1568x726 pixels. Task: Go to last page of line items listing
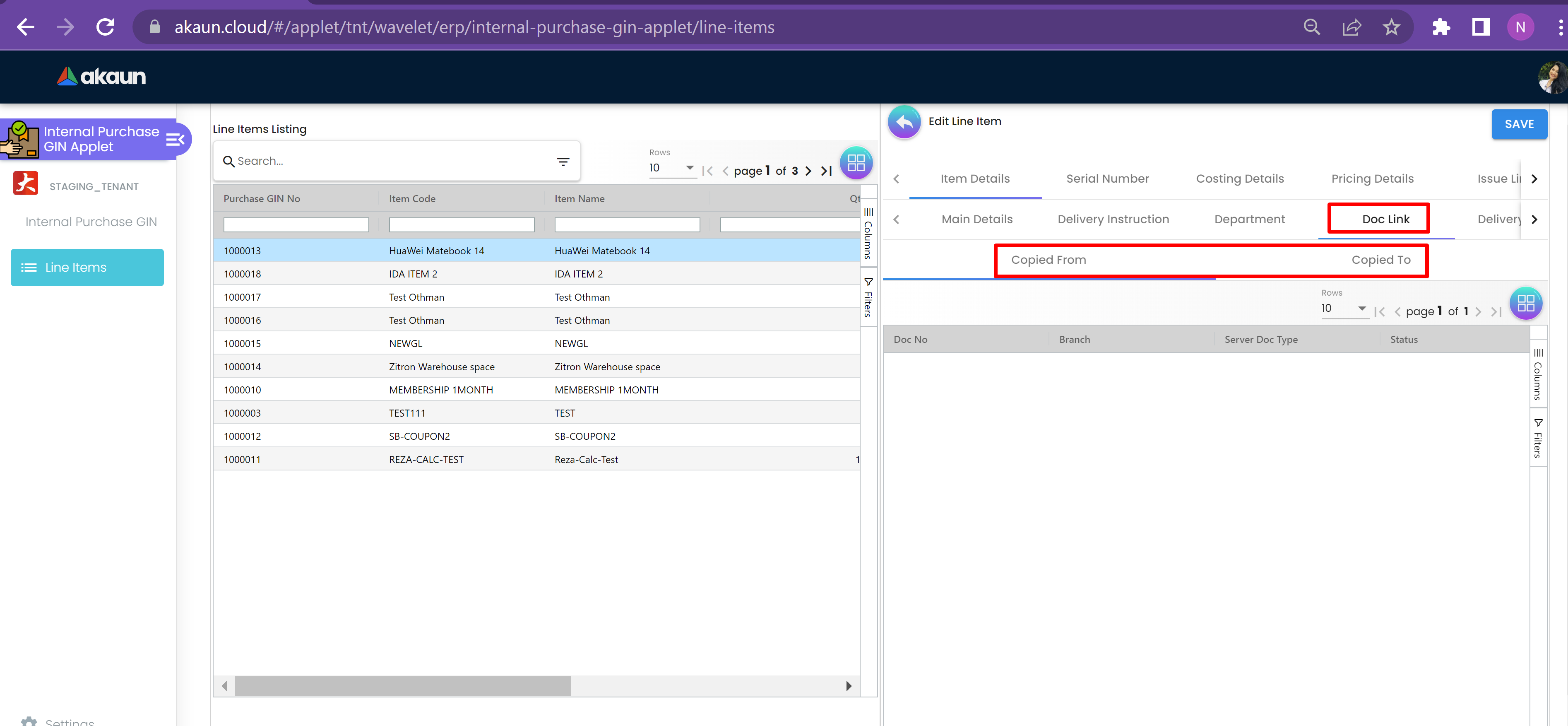(827, 171)
